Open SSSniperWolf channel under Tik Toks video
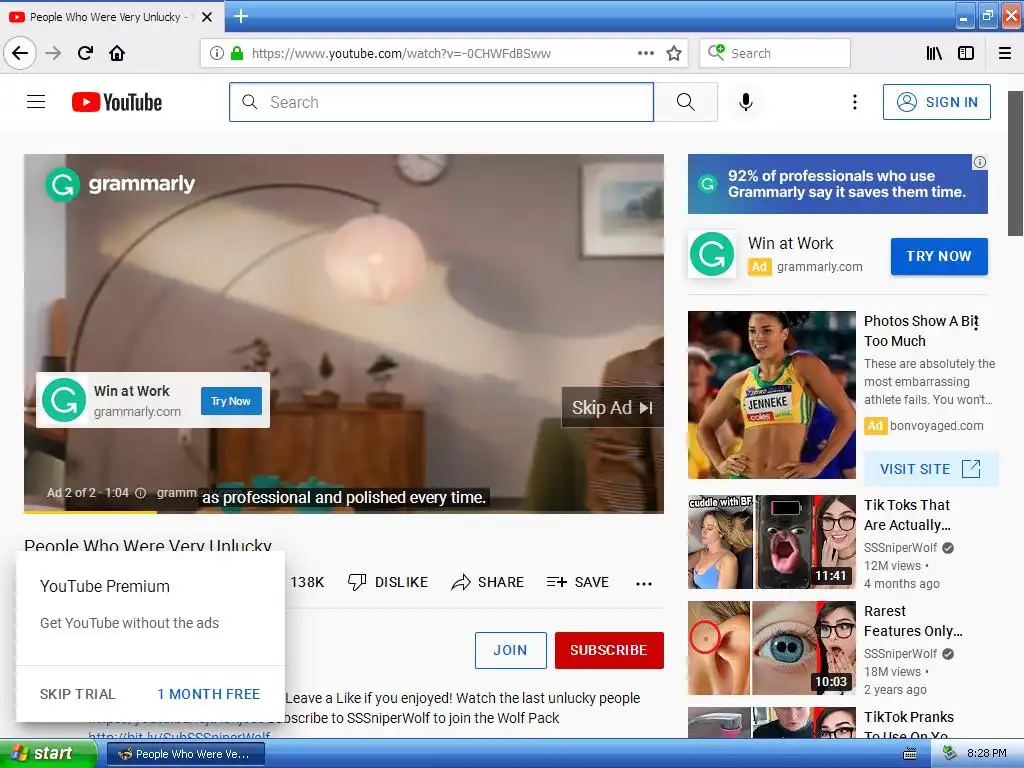The image size is (1024, 768). click(x=900, y=548)
